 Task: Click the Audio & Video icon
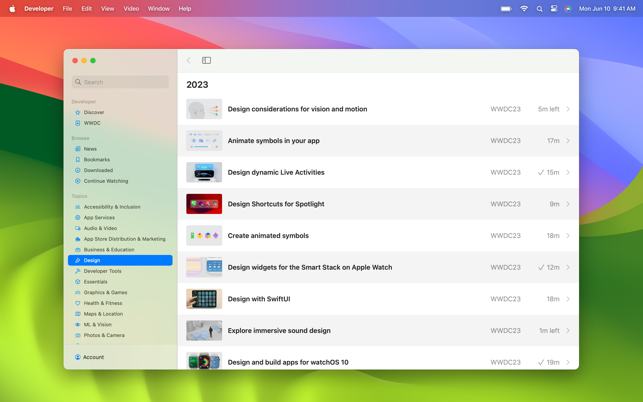pos(78,228)
